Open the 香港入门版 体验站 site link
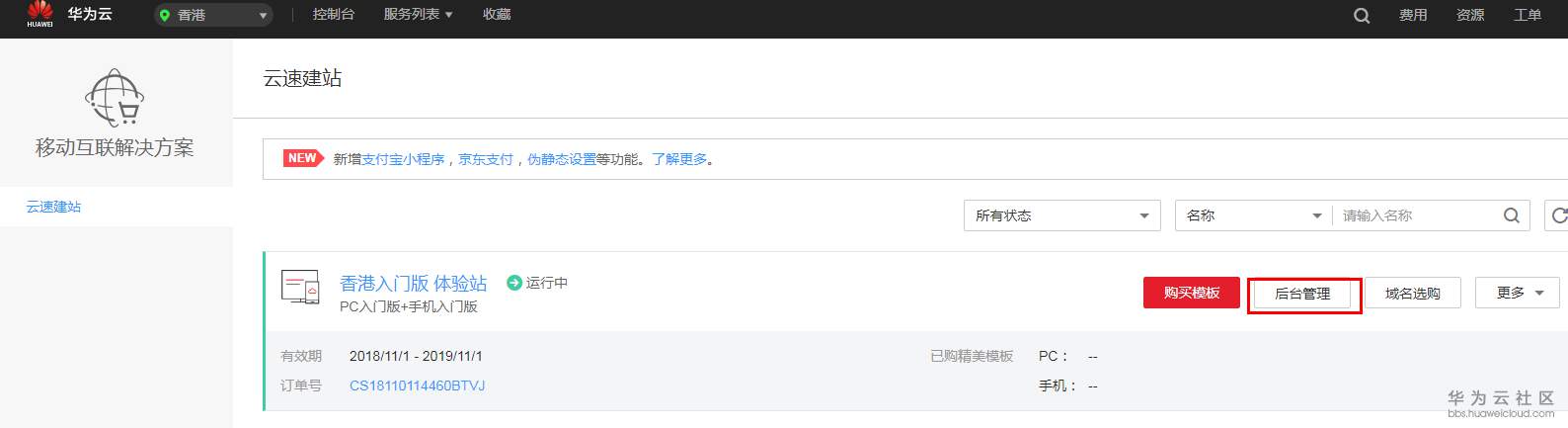The width and height of the screenshot is (1568, 428). tap(414, 283)
